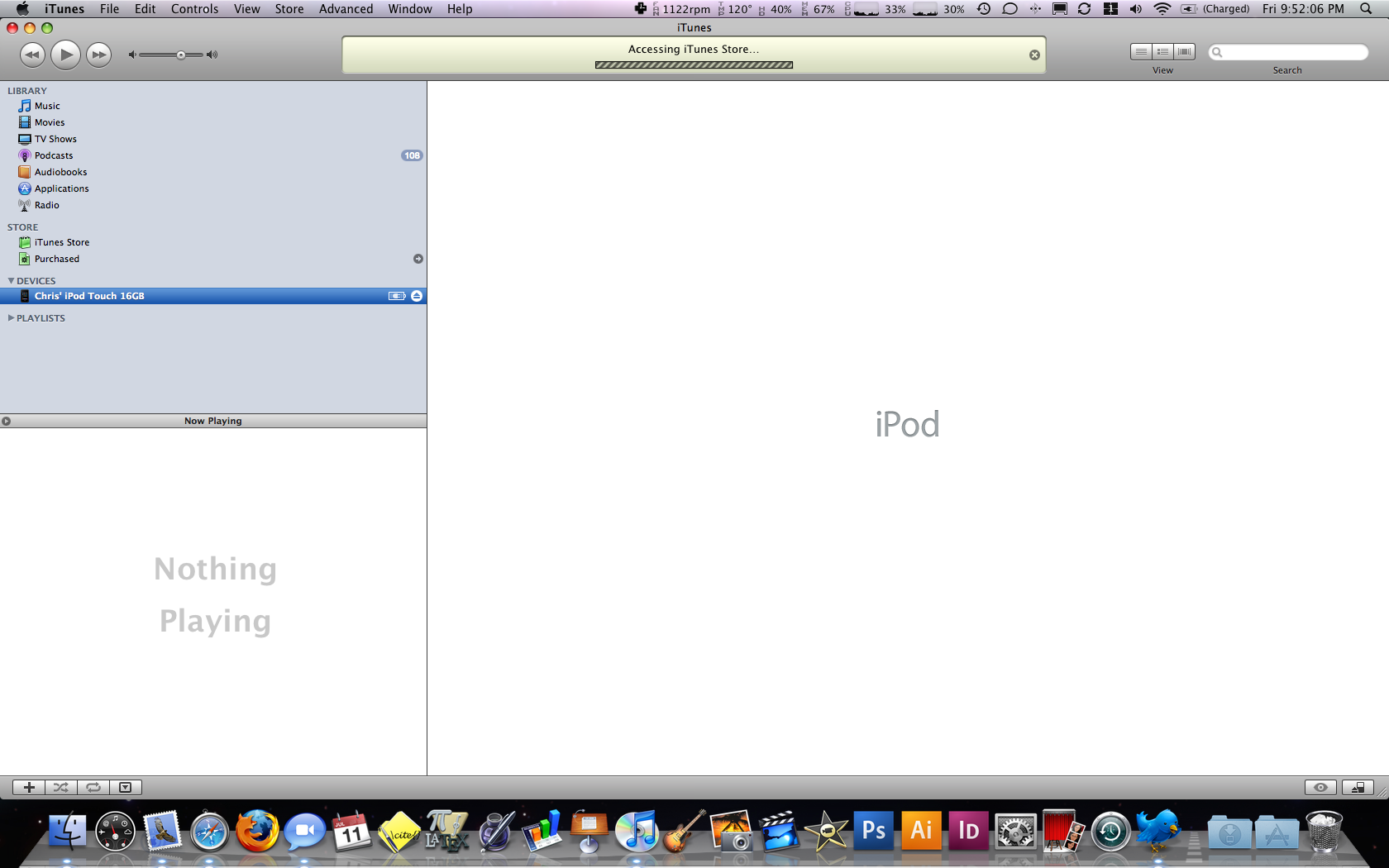Viewport: 1389px width, 868px height.
Task: Launch Illustrator from the Dock
Action: (921, 831)
